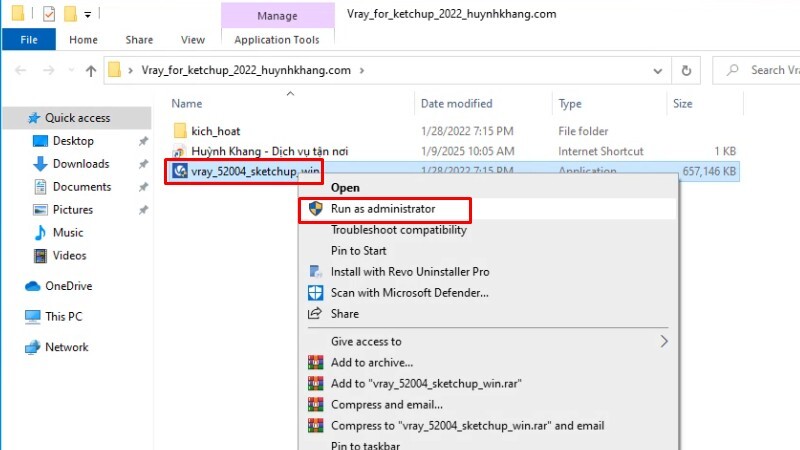Screen dimensions: 800x450
Task: Open Music in navigation pane
Action: [67, 233]
